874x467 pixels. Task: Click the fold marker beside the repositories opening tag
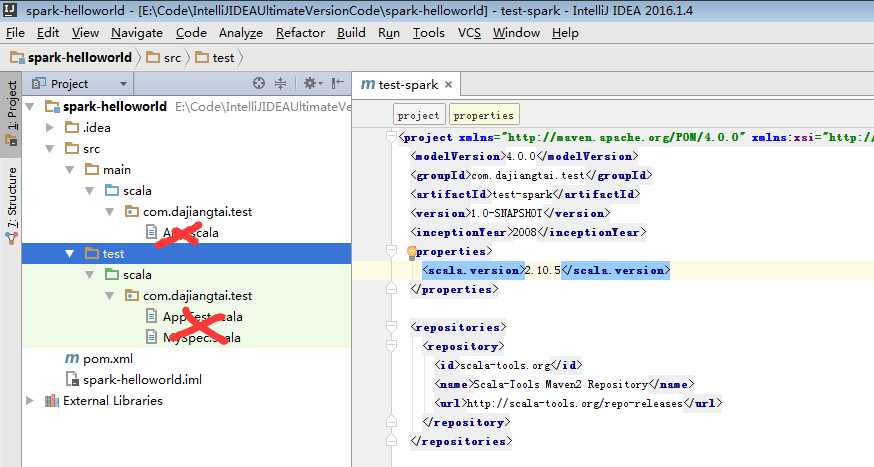pyautogui.click(x=391, y=327)
